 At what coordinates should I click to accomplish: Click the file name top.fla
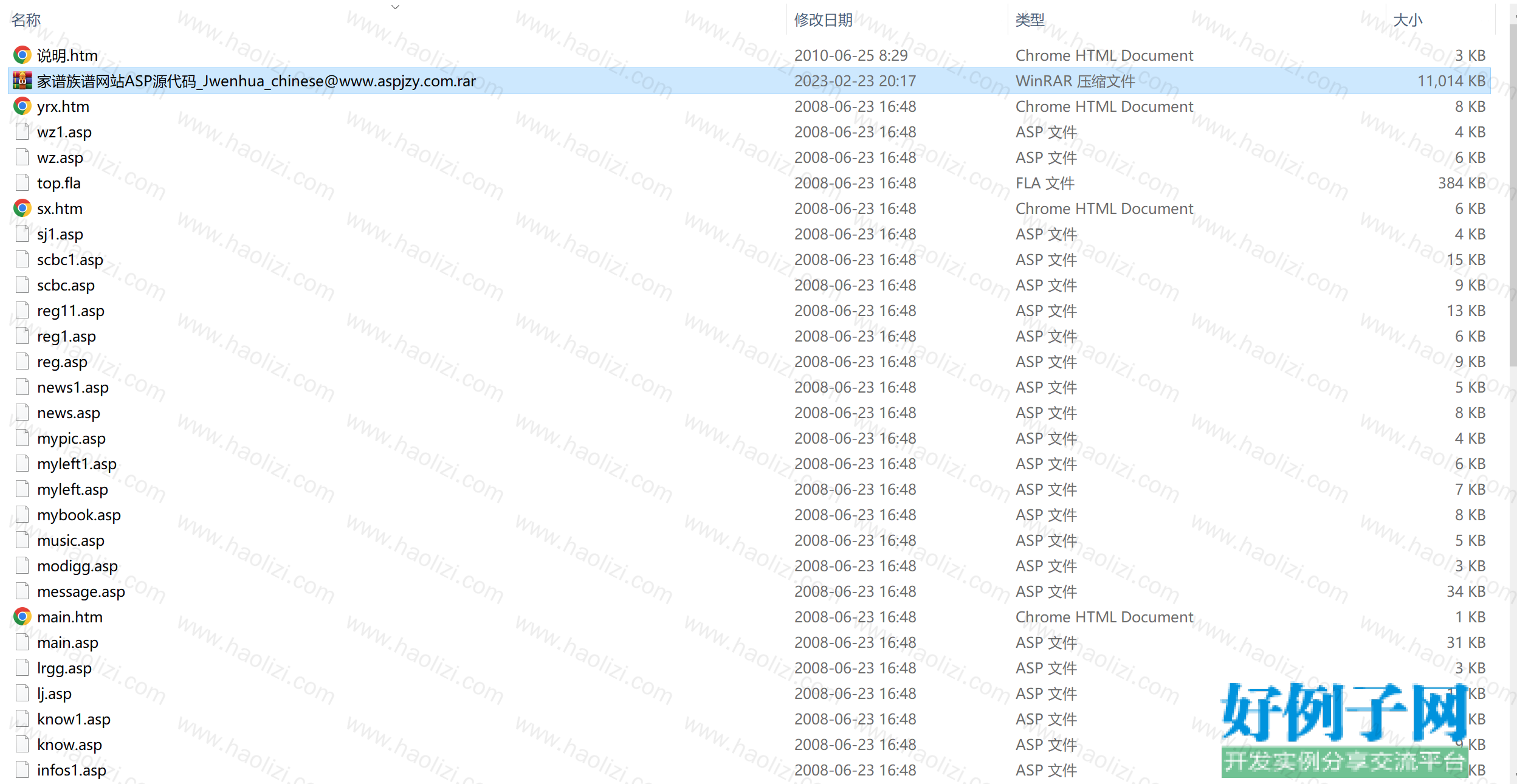tap(59, 183)
